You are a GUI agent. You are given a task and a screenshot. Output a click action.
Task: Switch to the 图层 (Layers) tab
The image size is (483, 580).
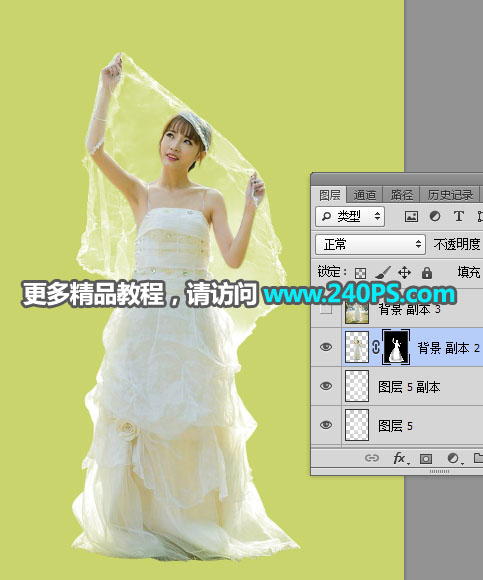(329, 195)
